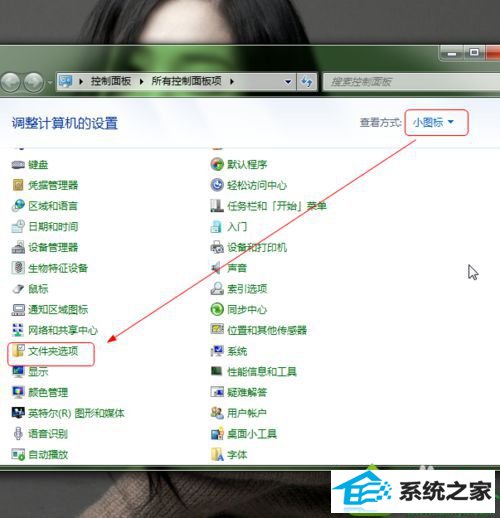Screen dimensions: 500x518
Task: Expand the arrow after 所有控制面板项
Action: coord(232,81)
